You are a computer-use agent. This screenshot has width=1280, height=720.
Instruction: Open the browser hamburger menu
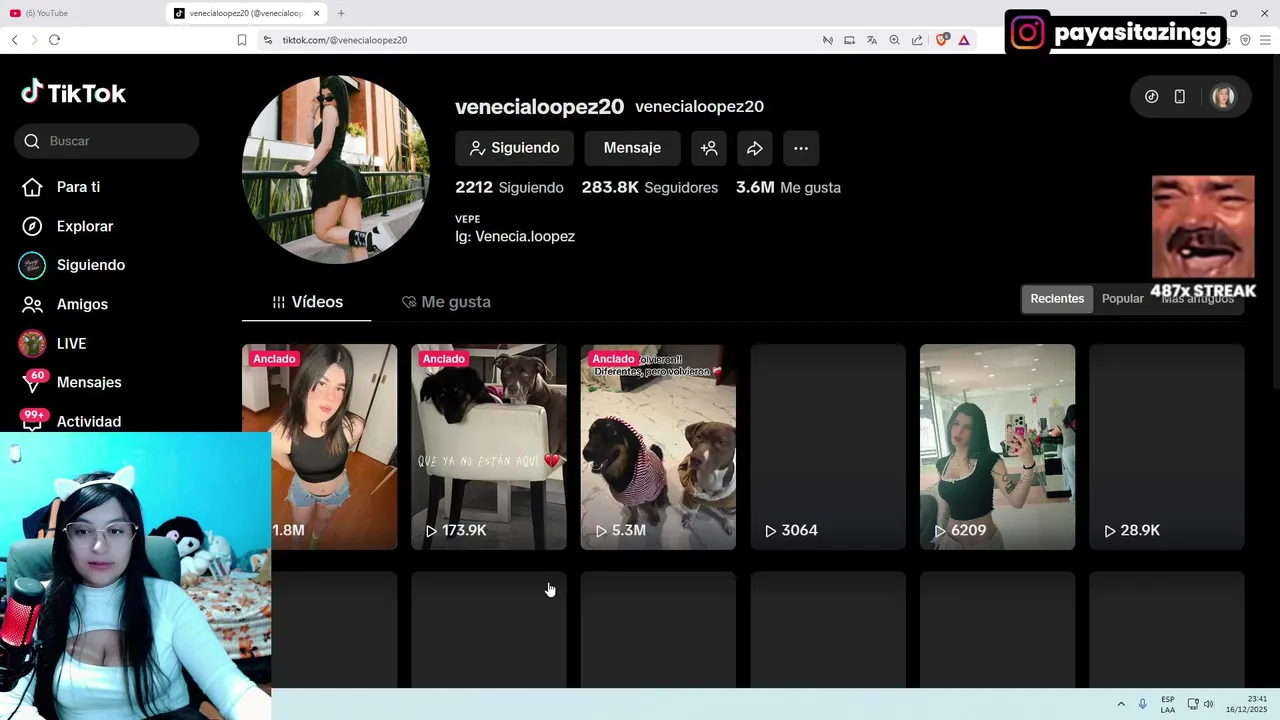pos(1266,40)
